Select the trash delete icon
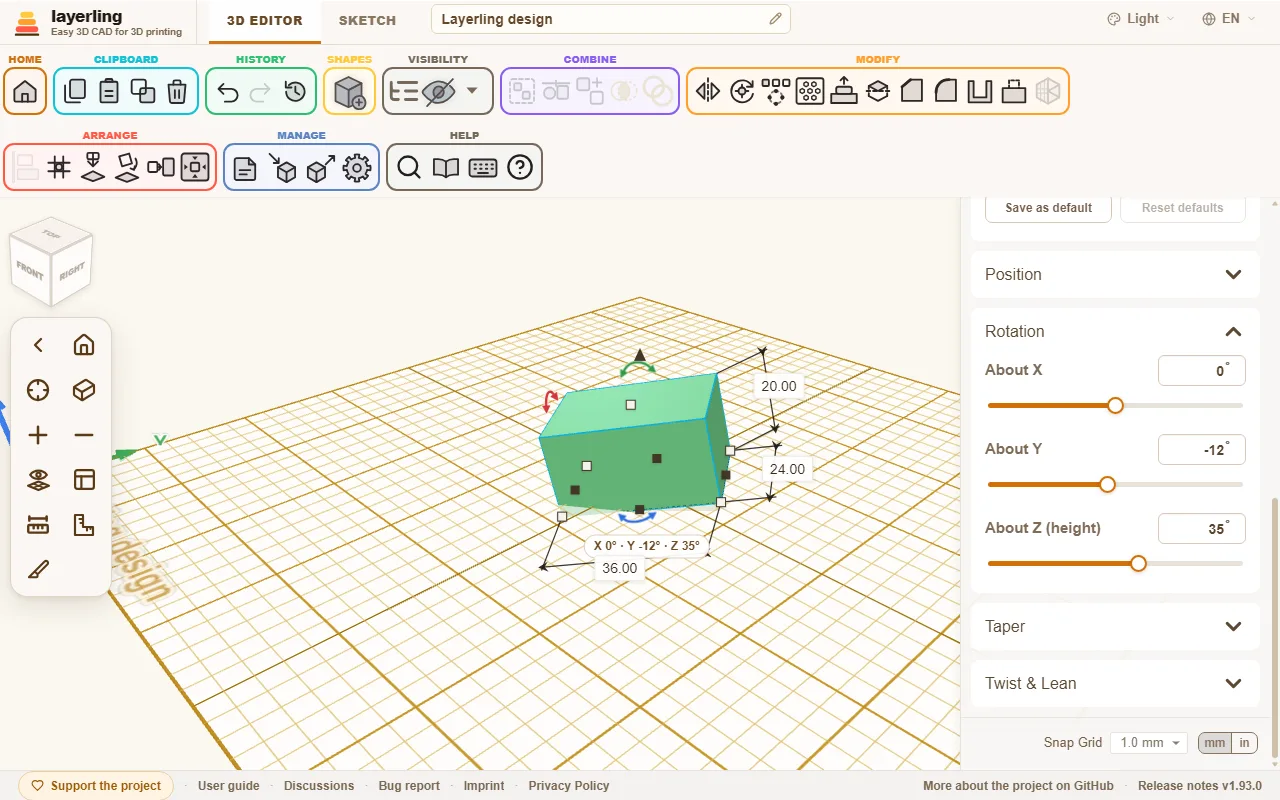This screenshot has height=800, width=1280. pos(177,92)
